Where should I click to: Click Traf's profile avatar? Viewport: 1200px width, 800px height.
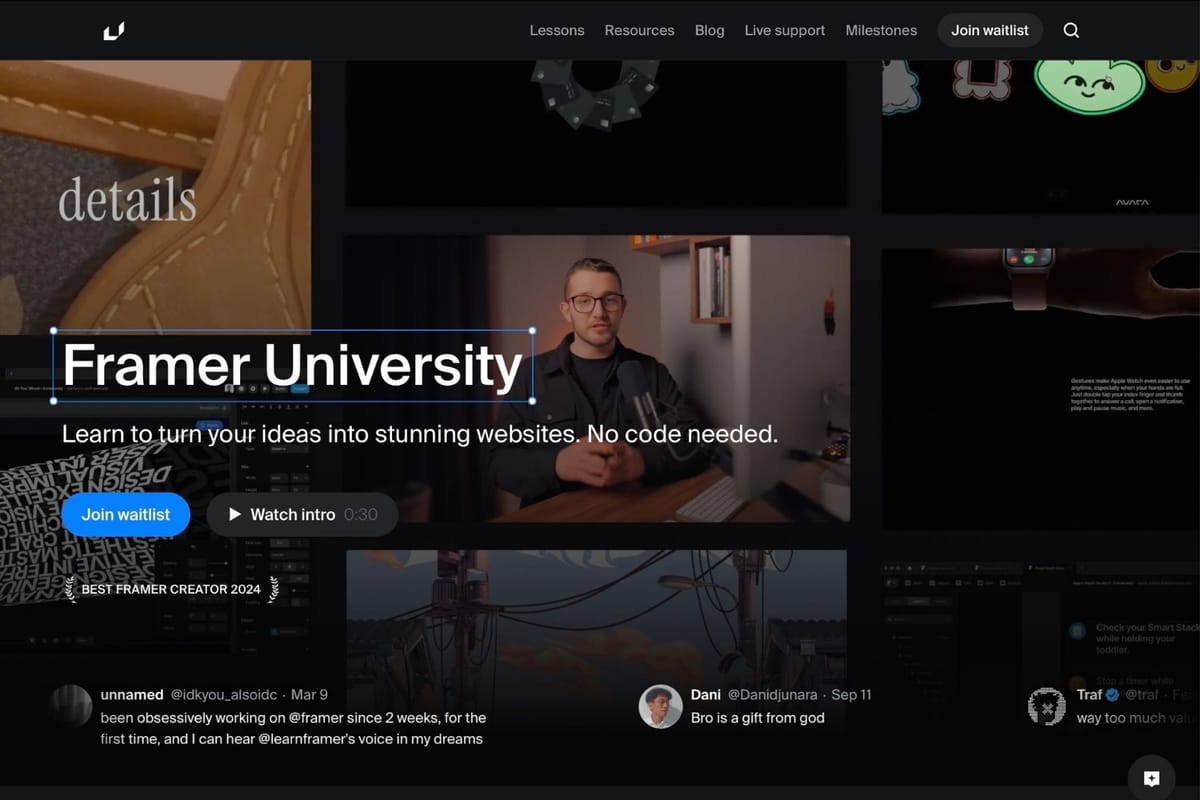[x=1047, y=706]
